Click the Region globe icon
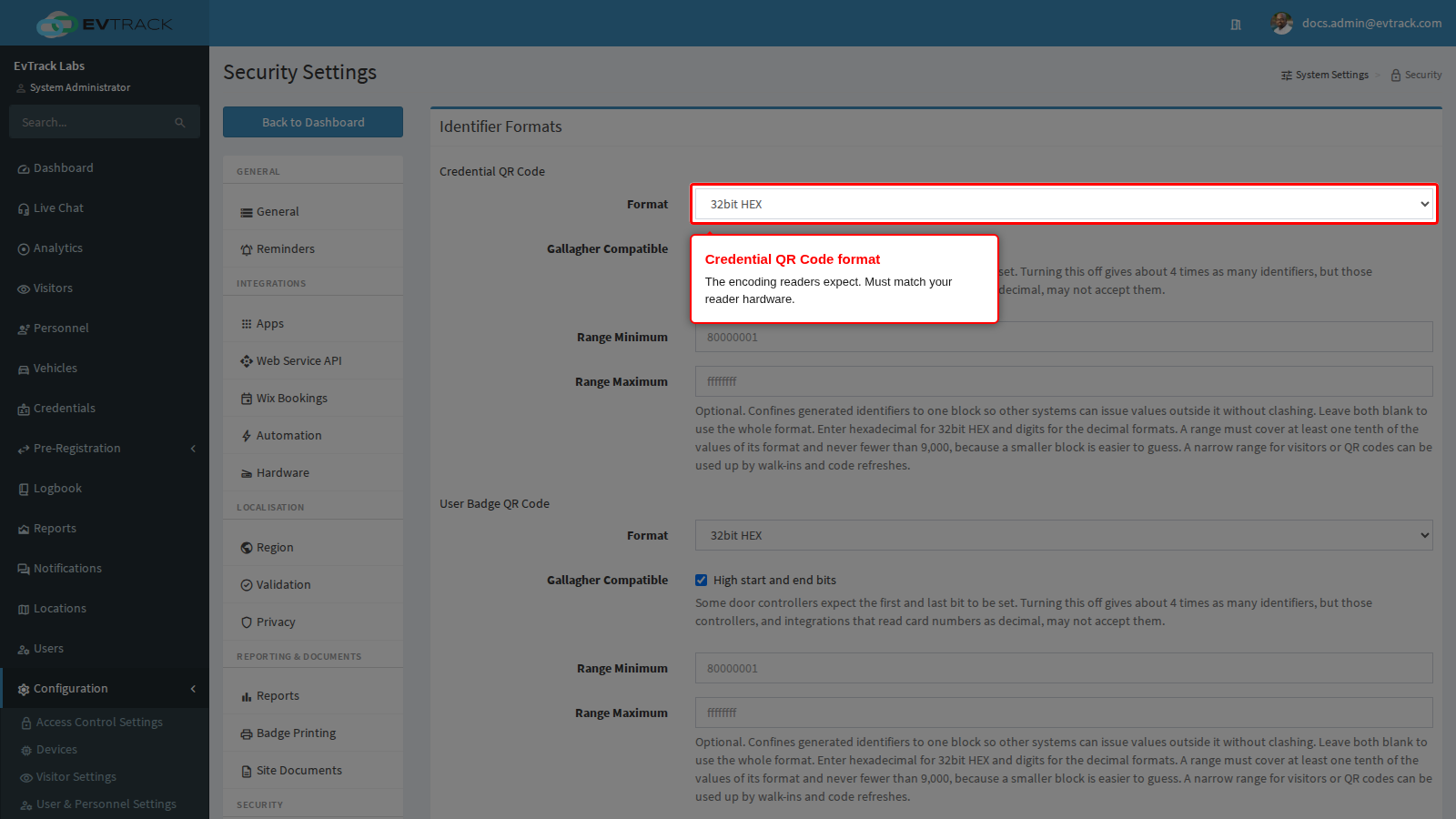Screen dimensions: 1456x819 click(x=247, y=548)
